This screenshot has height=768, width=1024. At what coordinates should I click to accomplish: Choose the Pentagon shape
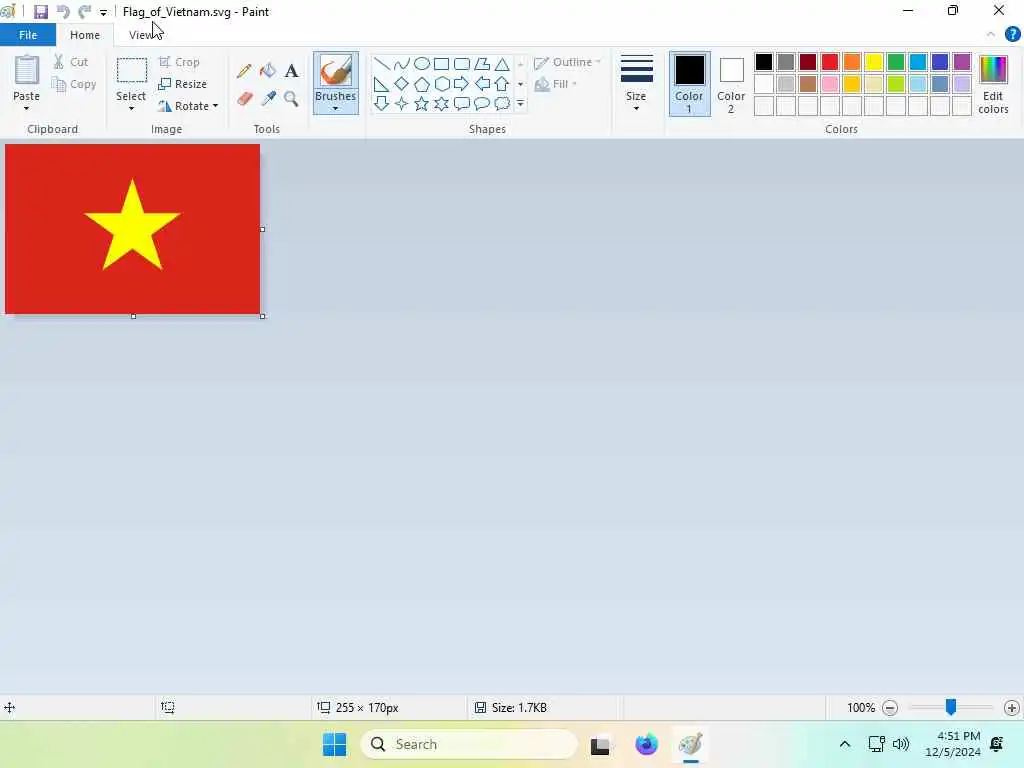pyautogui.click(x=422, y=84)
